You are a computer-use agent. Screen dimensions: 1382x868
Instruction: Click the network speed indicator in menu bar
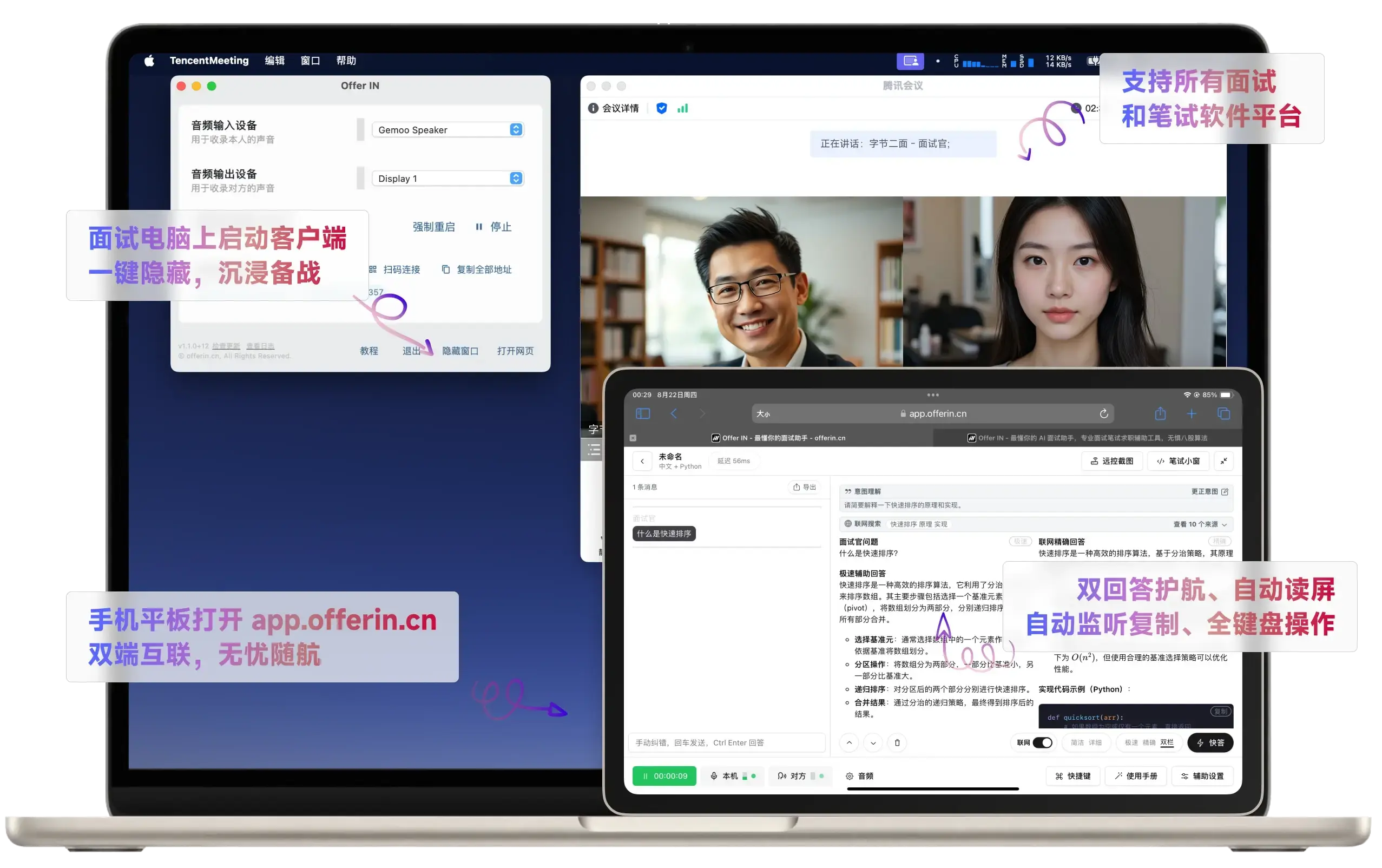pyautogui.click(x=1058, y=61)
